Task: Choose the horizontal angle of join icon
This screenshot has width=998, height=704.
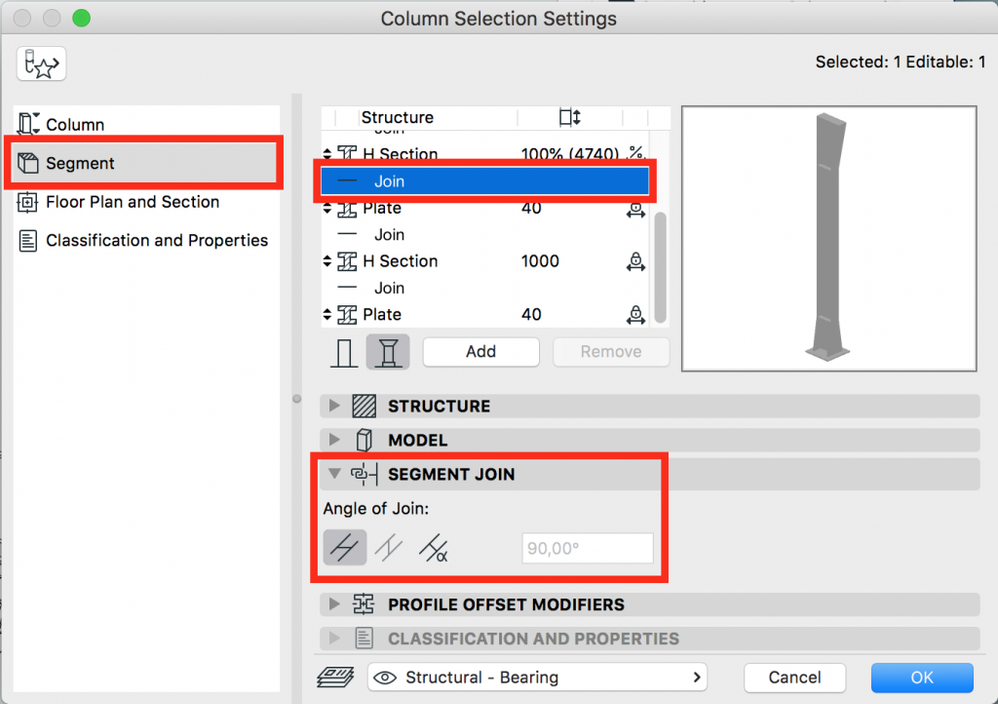Action: pyautogui.click(x=344, y=548)
